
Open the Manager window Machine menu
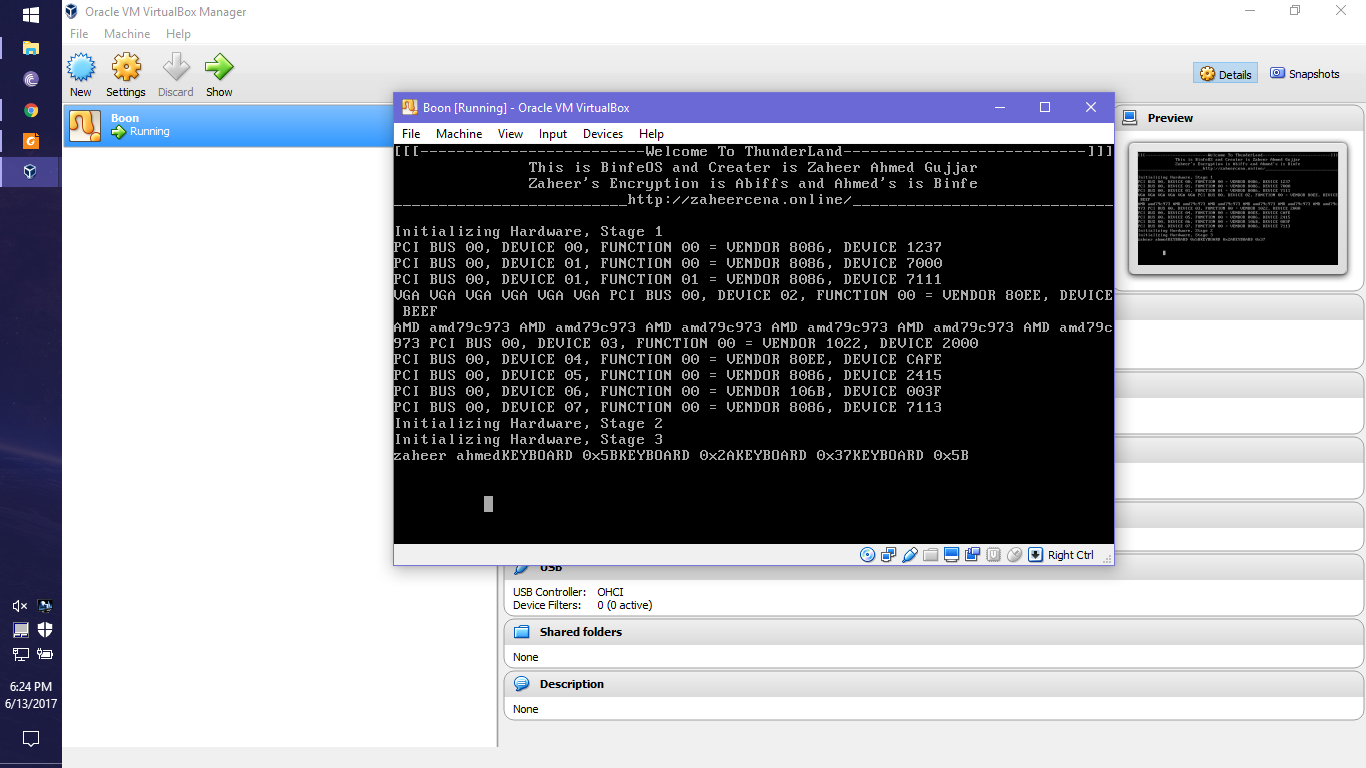pyautogui.click(x=127, y=34)
